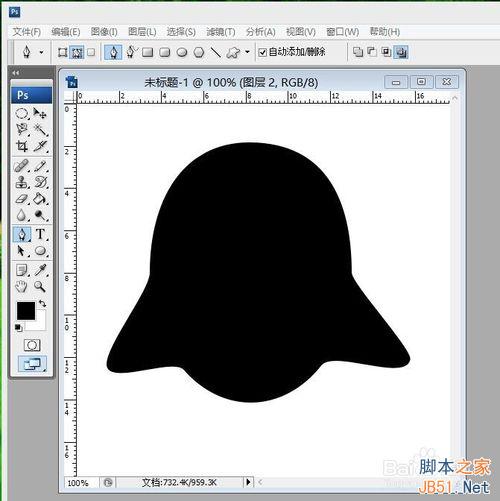Select the Type (T) tool

40,234
